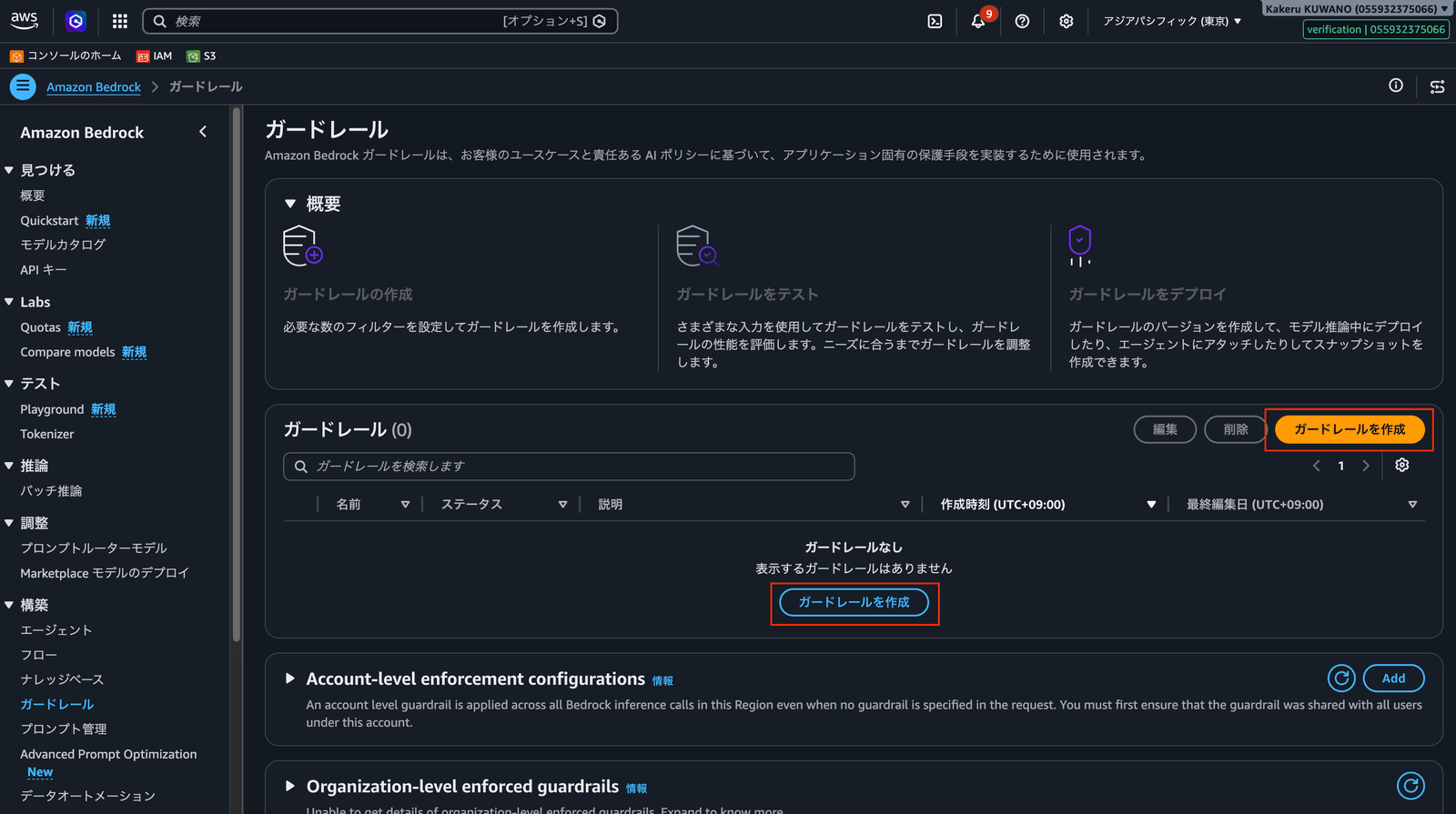Open Playground in sidebar
The image size is (1456, 814).
[x=52, y=409]
